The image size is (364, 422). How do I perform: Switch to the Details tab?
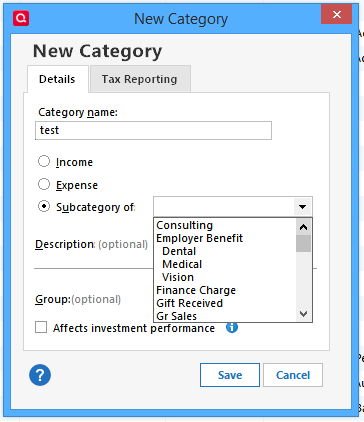[x=58, y=79]
